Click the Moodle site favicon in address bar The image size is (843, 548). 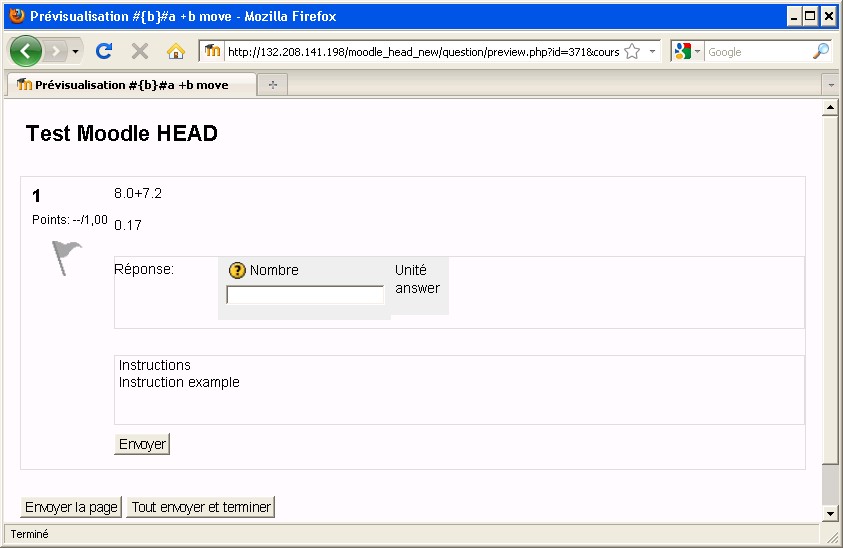212,51
